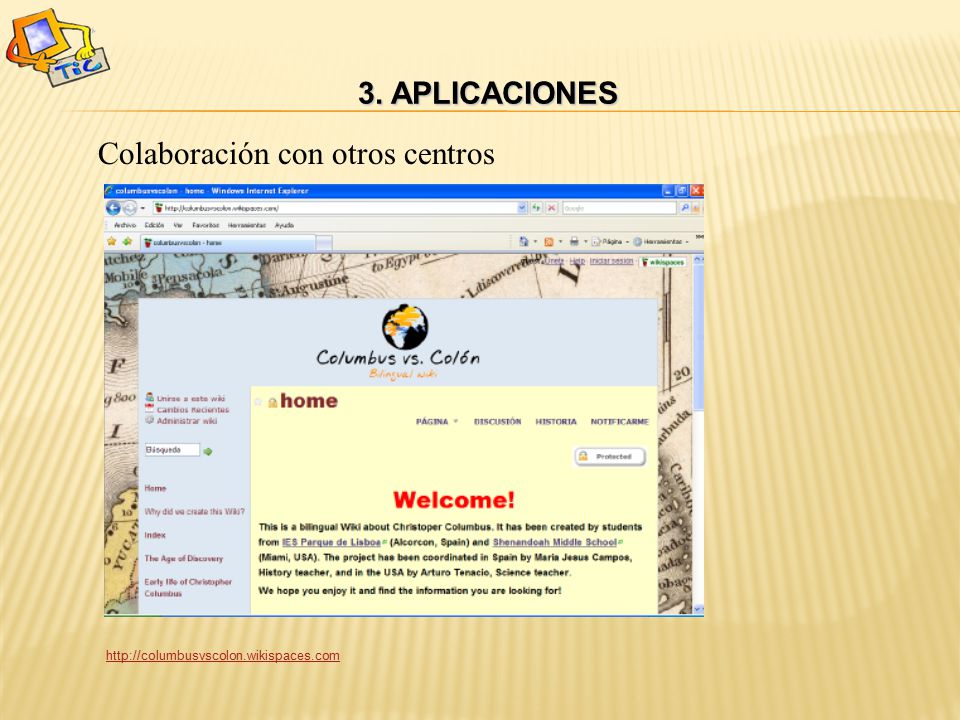Open the RSS feeds dropdown arrow
960x720 pixels.
point(560,242)
